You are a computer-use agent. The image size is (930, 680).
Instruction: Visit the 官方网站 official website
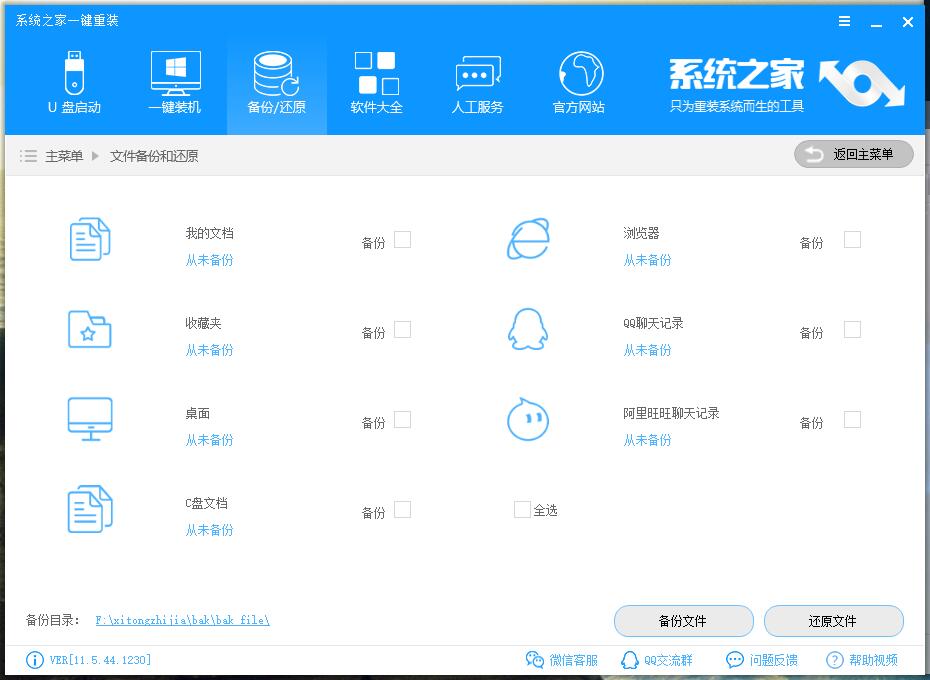point(579,83)
